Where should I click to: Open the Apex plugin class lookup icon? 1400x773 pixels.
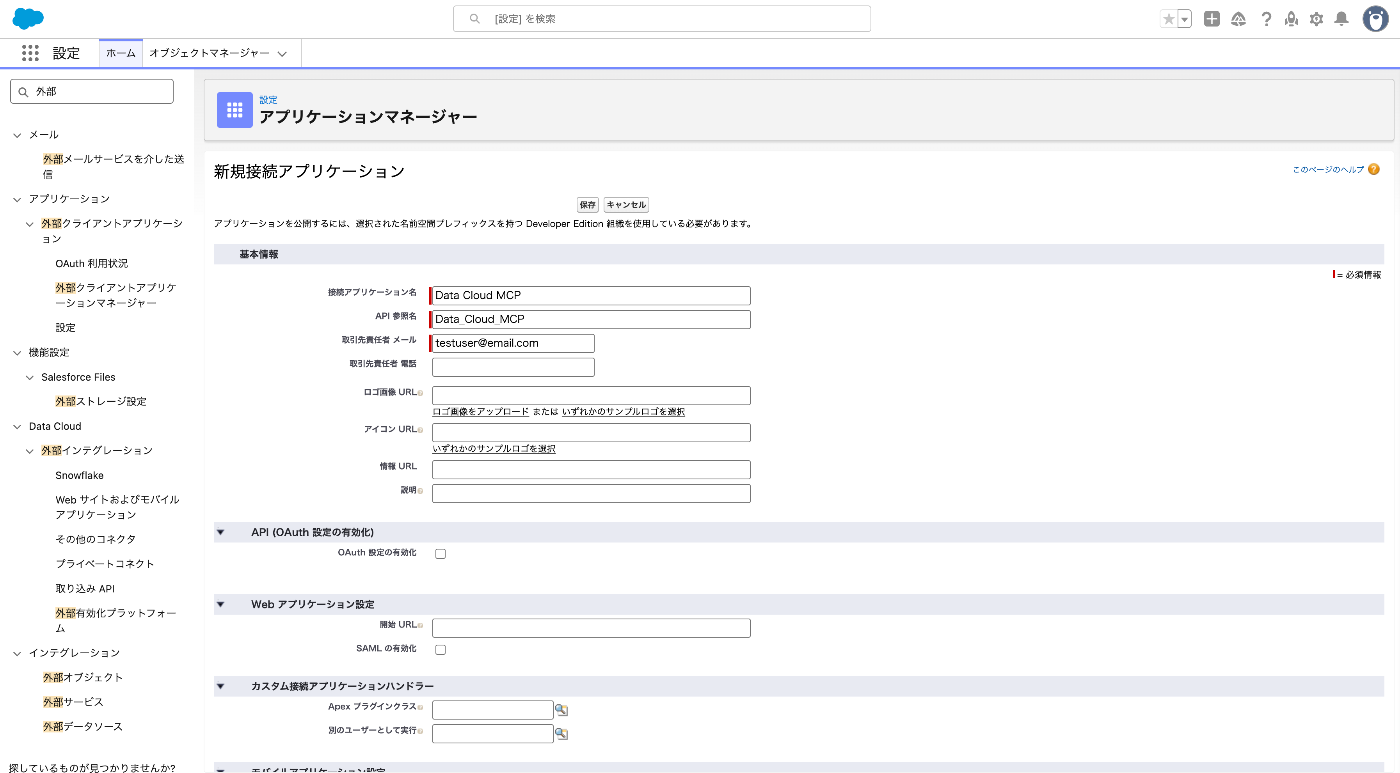(561, 710)
